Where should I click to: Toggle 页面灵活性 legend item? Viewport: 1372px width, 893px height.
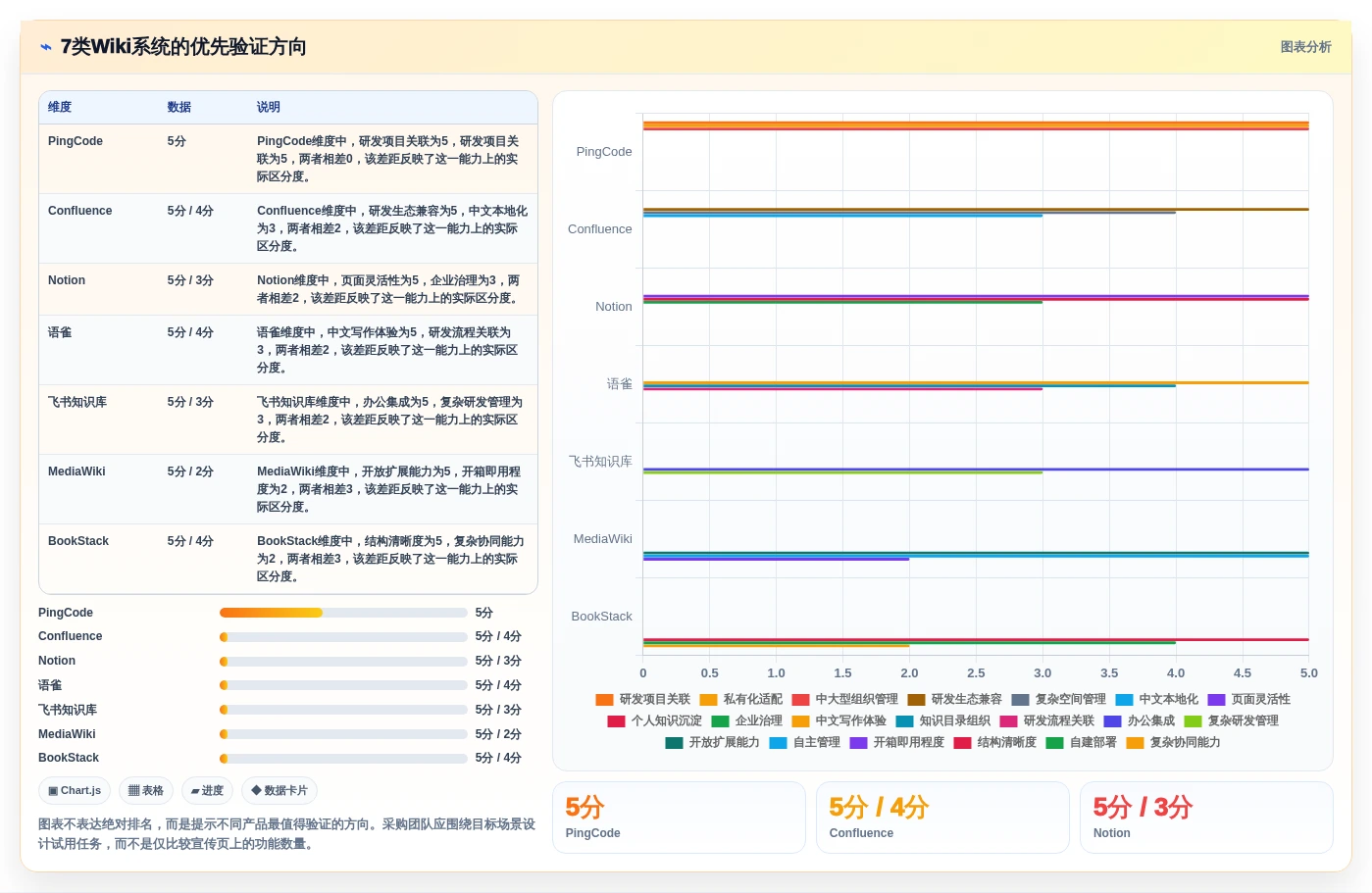pyautogui.click(x=1248, y=700)
